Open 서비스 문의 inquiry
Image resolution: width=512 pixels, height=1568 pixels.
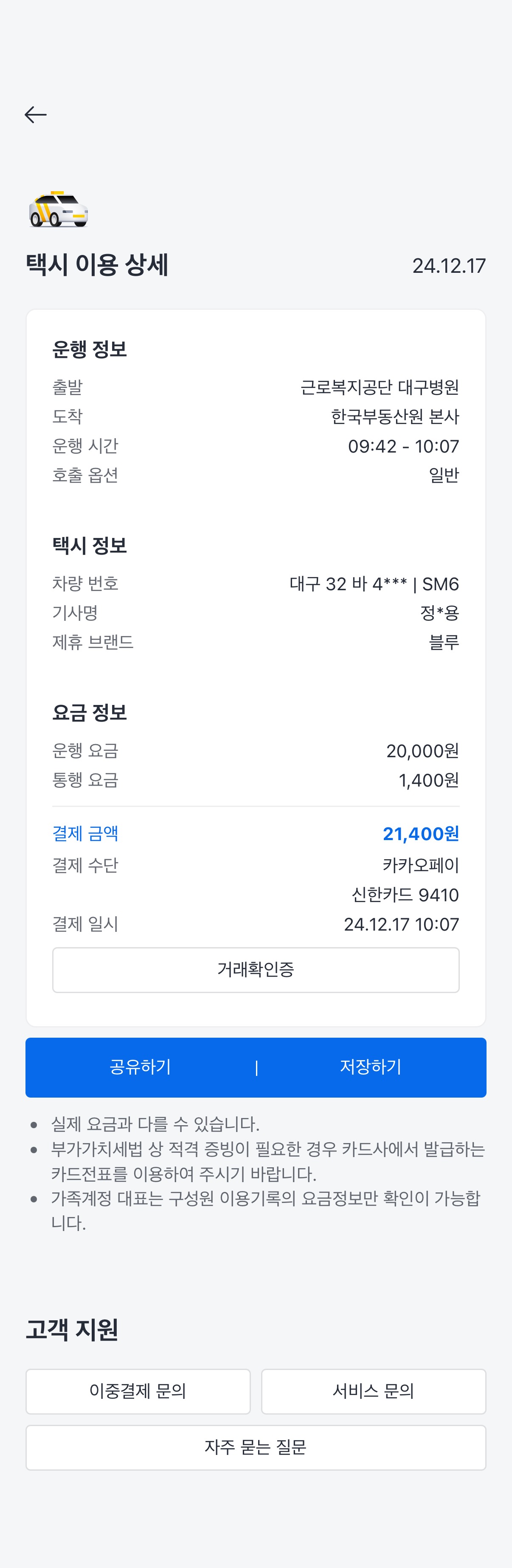point(373,1391)
